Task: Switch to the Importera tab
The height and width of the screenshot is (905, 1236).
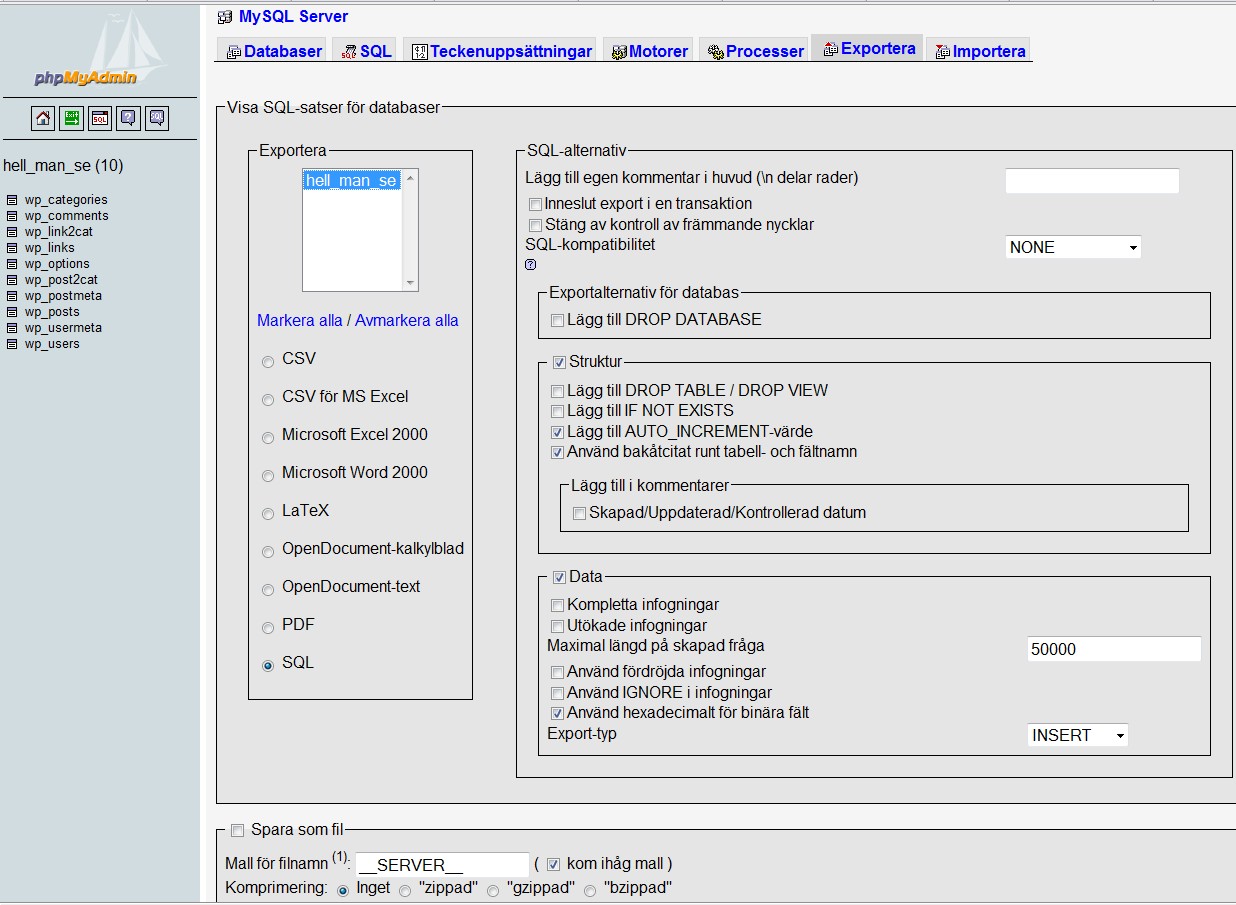Action: pos(980,51)
